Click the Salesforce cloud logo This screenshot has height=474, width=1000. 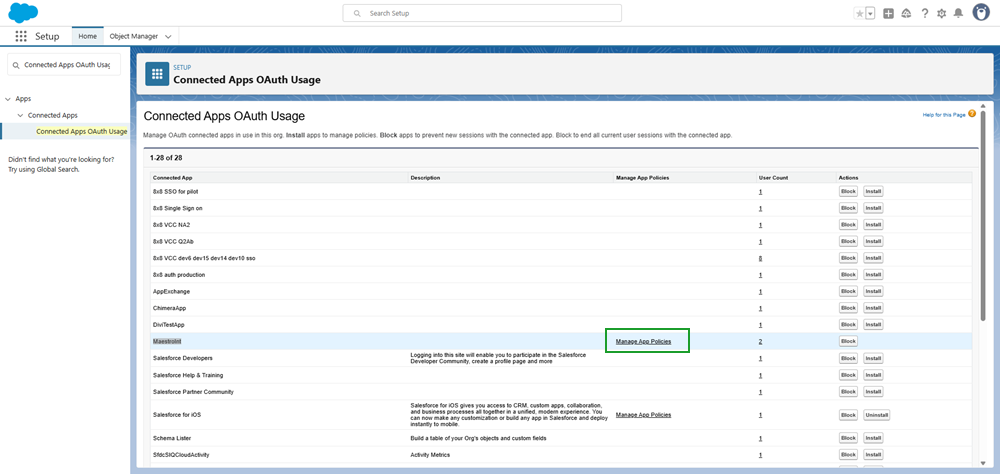[x=21, y=12]
